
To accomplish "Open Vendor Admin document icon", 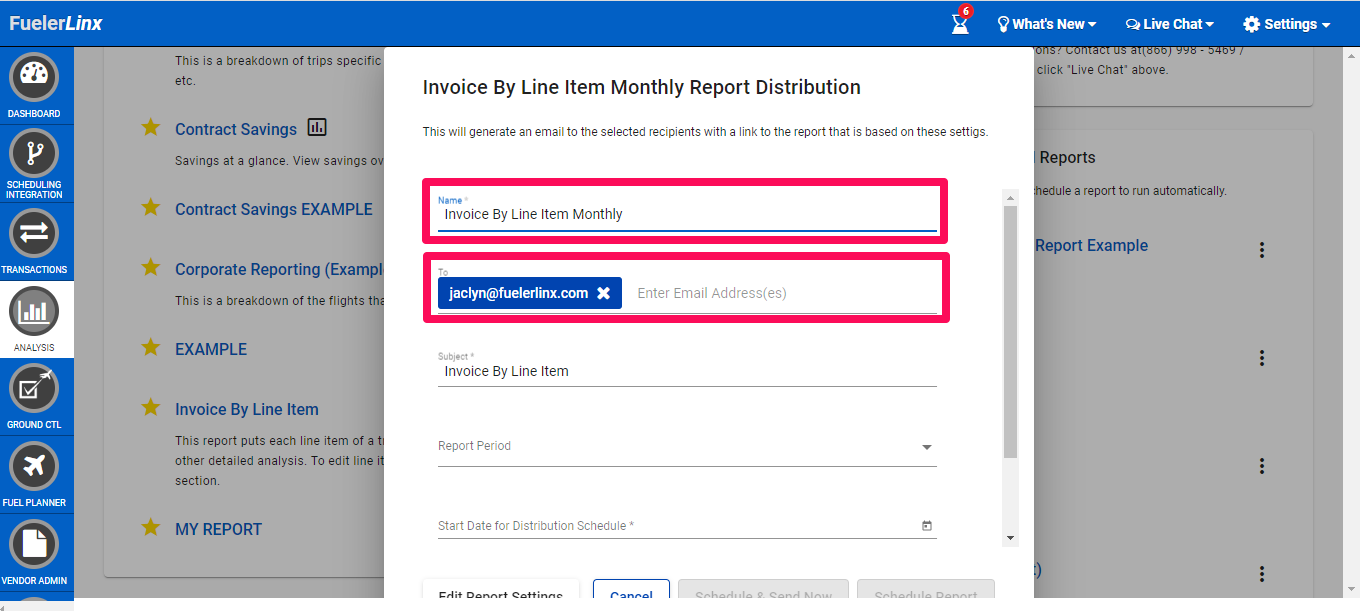I will coord(34,545).
